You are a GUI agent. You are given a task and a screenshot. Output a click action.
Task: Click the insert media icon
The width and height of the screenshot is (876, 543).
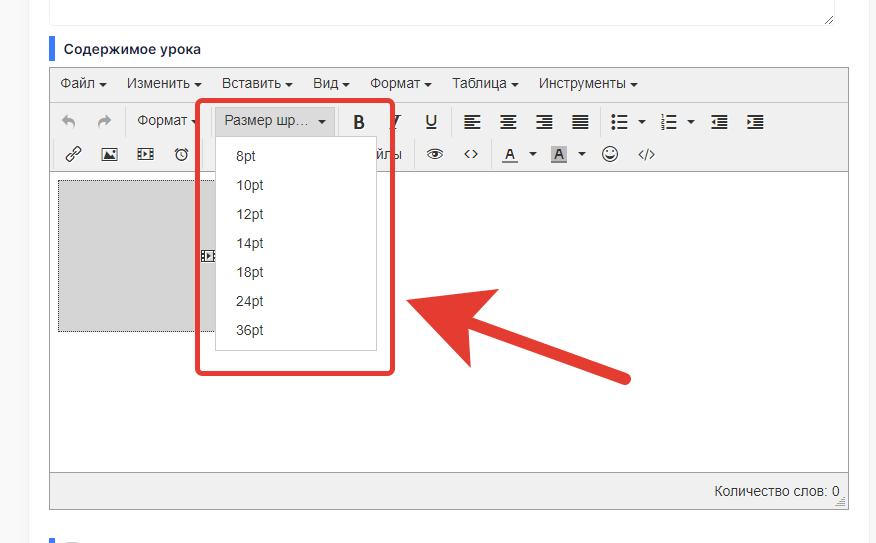[x=145, y=154]
